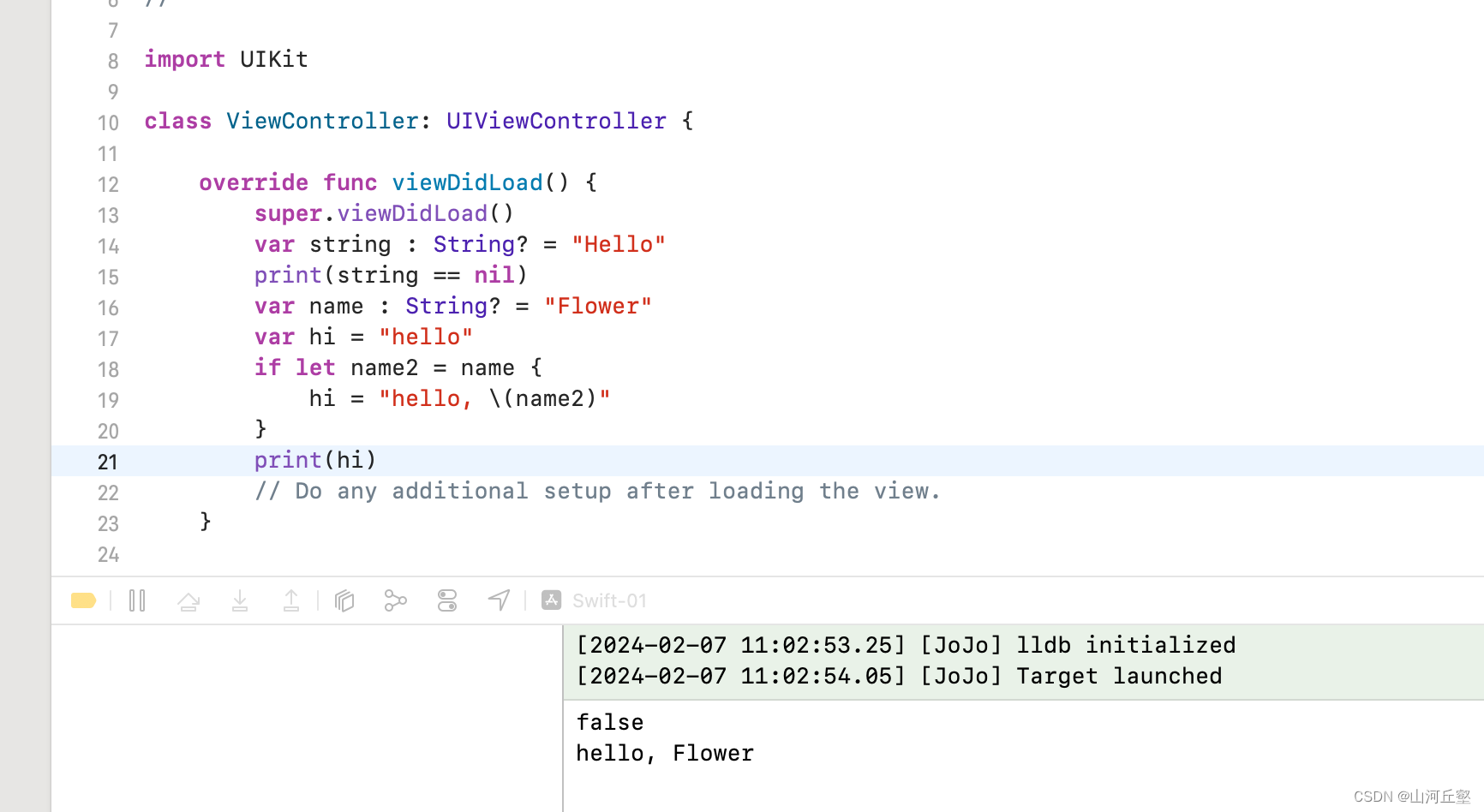The height and width of the screenshot is (812, 1484).
Task: Click the Step Over debug icon
Action: point(188,600)
